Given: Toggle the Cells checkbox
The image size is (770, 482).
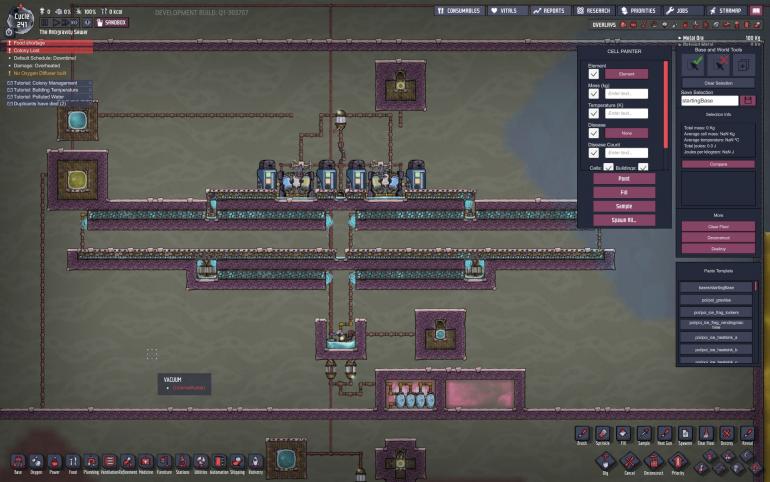Looking at the screenshot, I should [x=608, y=167].
